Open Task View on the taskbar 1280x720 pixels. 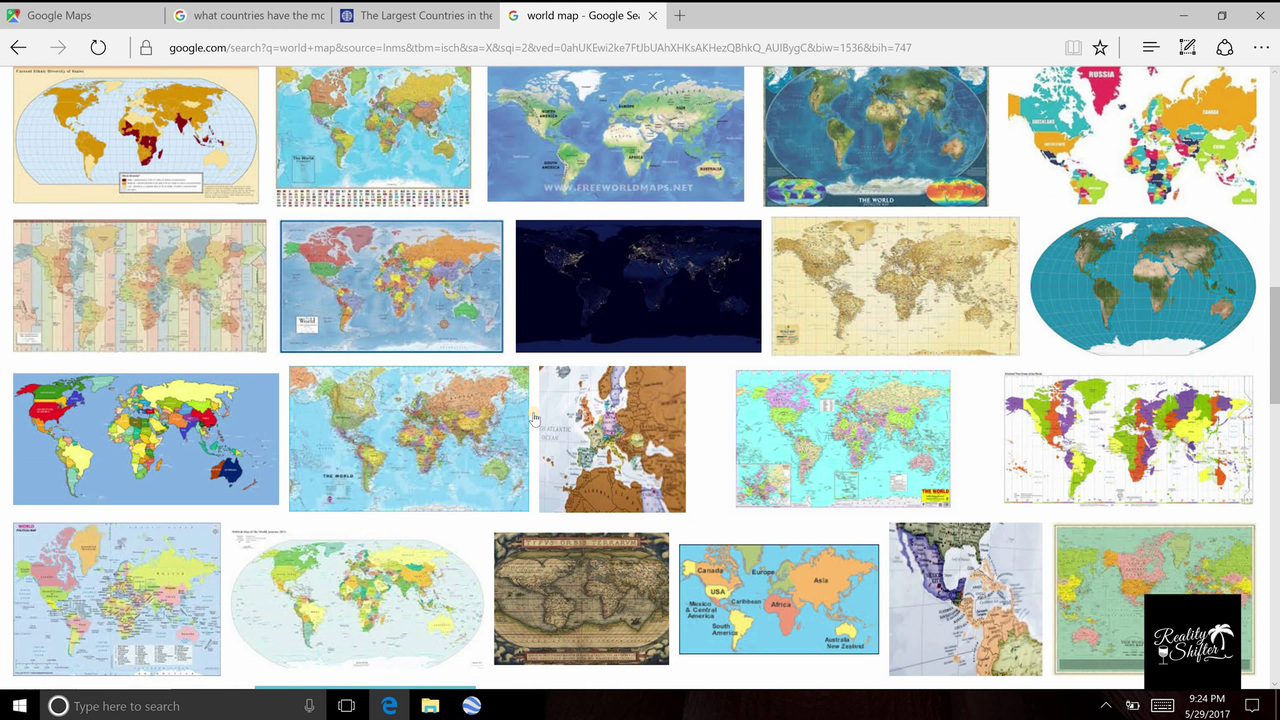click(x=346, y=706)
